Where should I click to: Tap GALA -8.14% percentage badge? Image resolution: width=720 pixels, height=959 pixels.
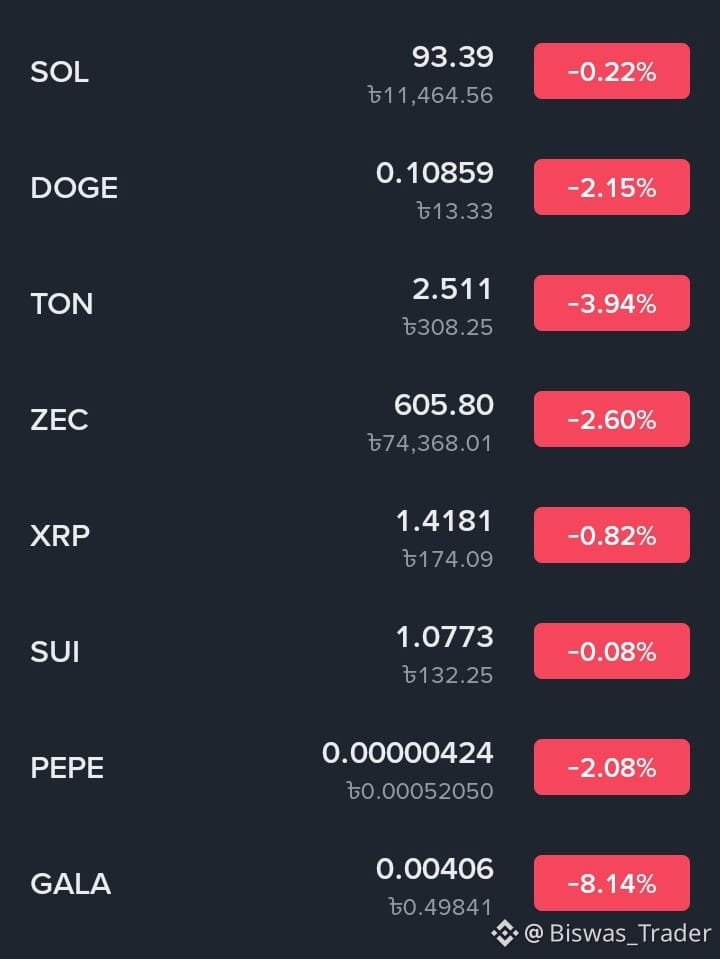(612, 883)
